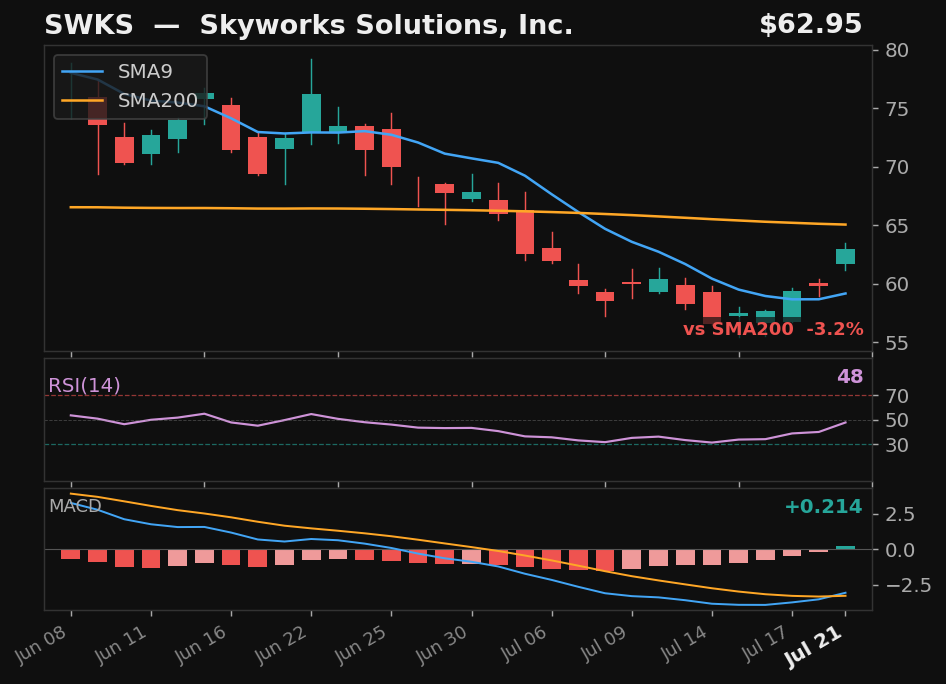Click the Jun 30 date label

point(441,645)
